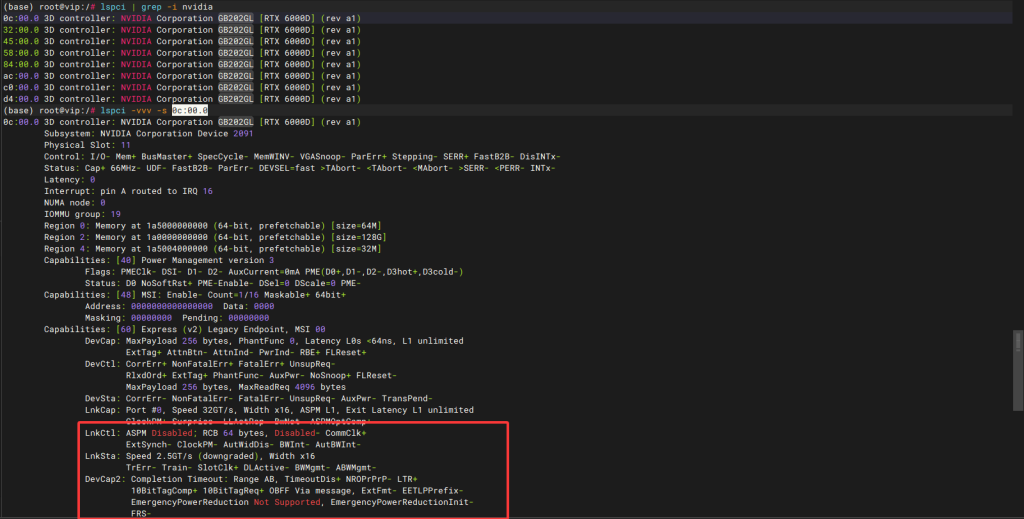Image resolution: width=1024 pixels, height=519 pixels.
Task: Click the 58:00.0 device address
Action: coord(20,52)
